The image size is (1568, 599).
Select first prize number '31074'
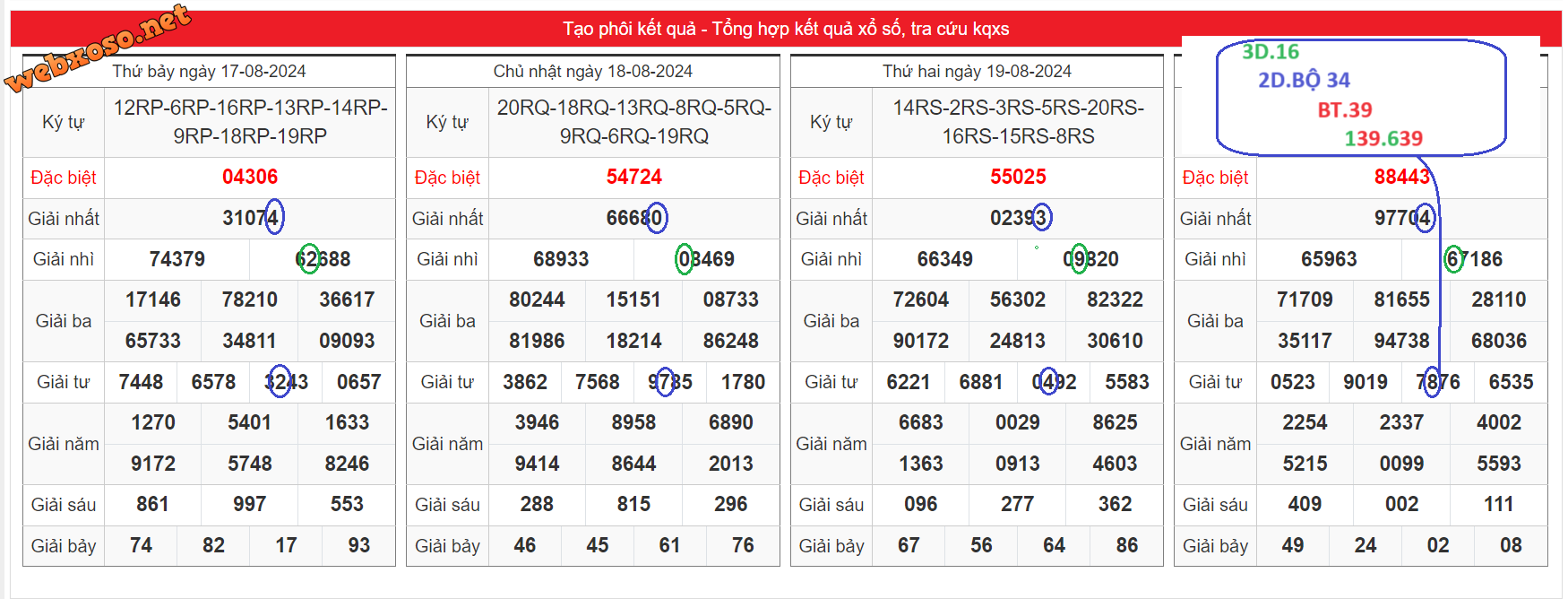pyautogui.click(x=250, y=218)
